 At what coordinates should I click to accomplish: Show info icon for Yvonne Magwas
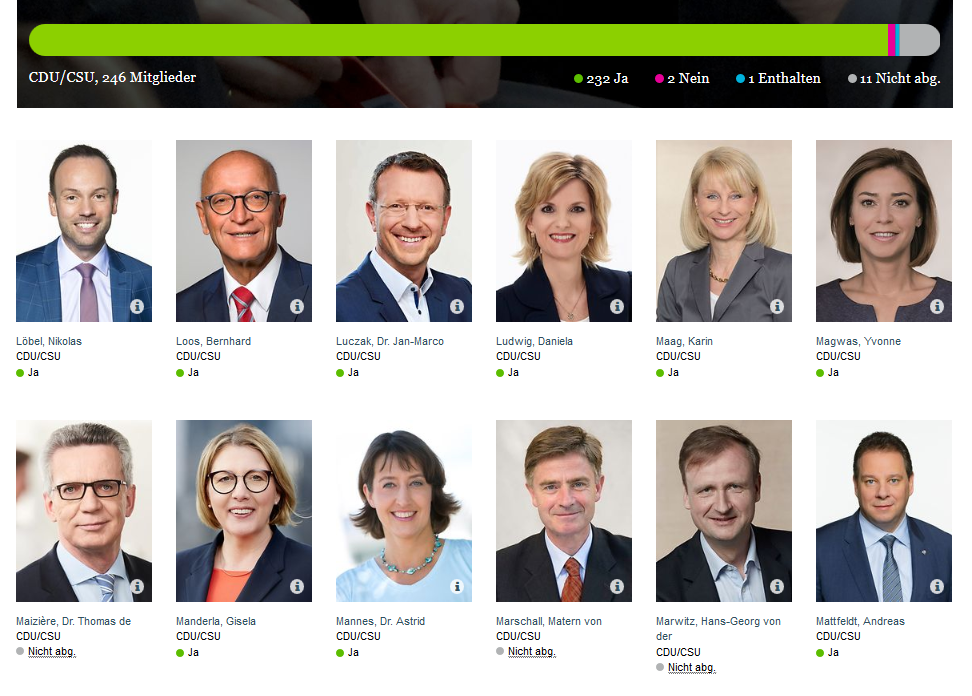[x=937, y=306]
